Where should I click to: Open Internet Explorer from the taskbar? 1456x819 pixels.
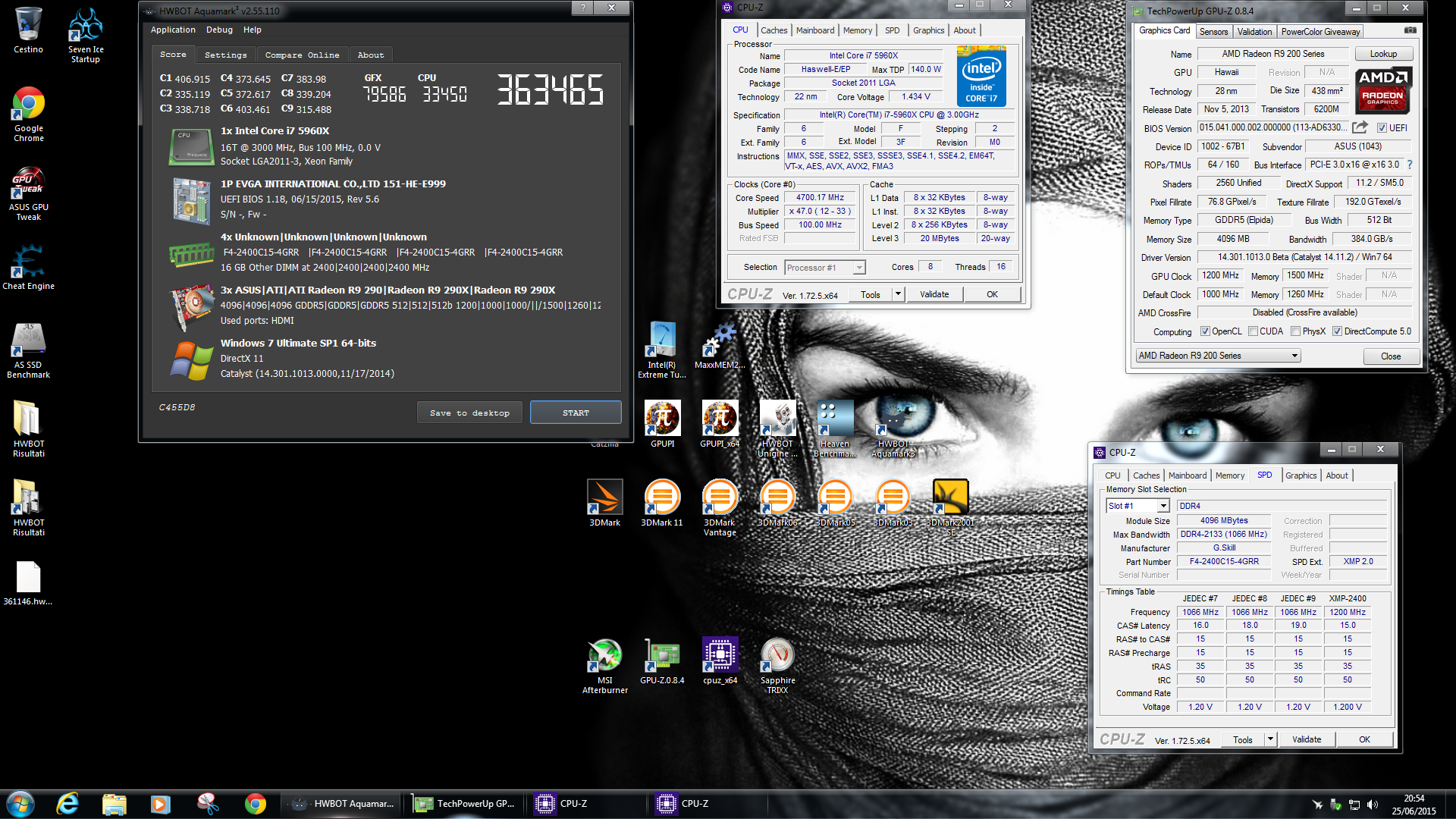pyautogui.click(x=68, y=804)
